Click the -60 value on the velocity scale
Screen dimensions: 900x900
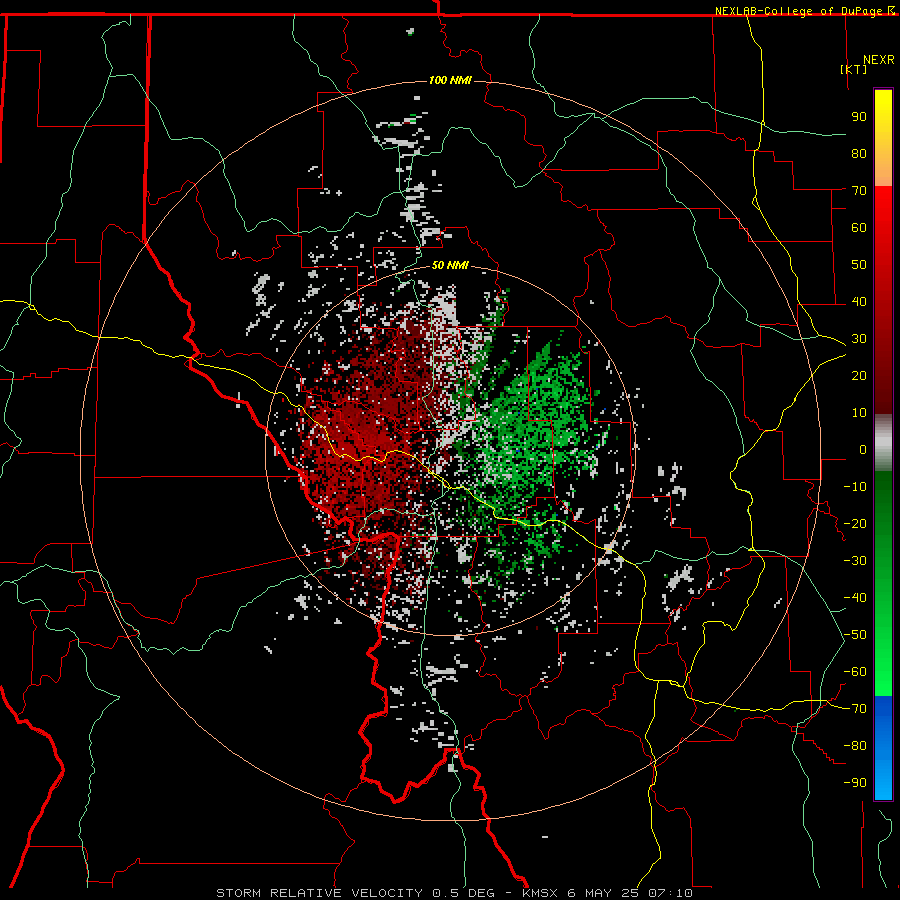(x=855, y=672)
